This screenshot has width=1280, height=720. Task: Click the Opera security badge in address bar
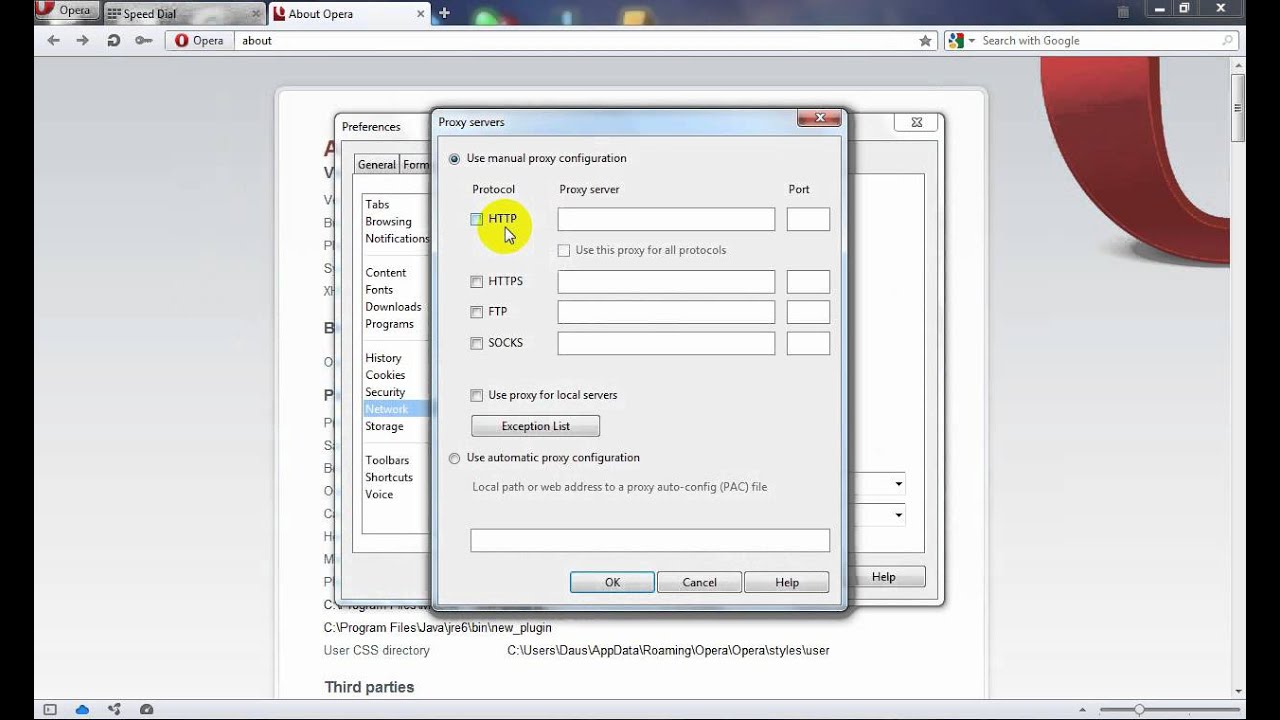point(200,41)
